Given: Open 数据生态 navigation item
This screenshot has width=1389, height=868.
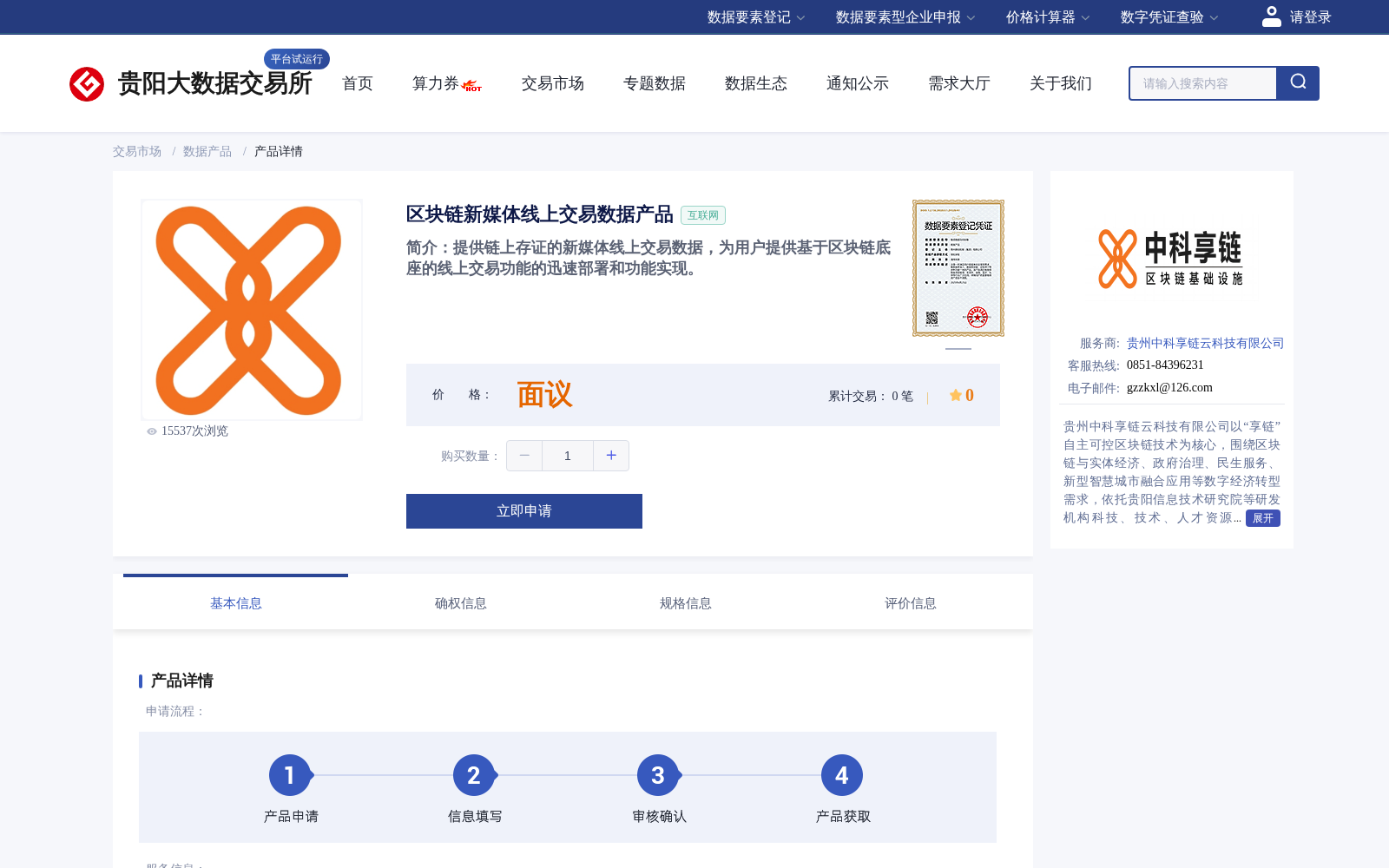Looking at the screenshot, I should pyautogui.click(x=756, y=83).
